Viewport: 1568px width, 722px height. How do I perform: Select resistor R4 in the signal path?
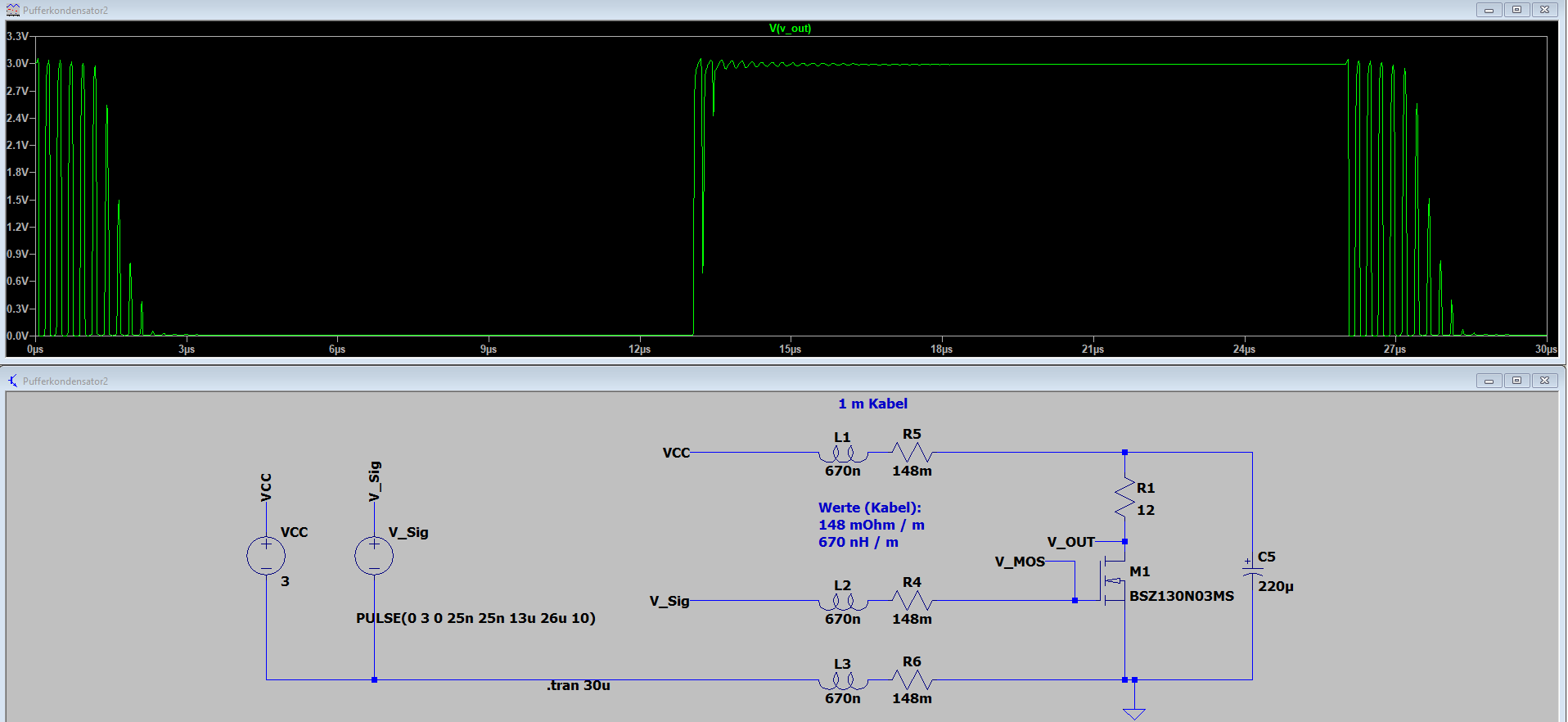[x=912, y=600]
